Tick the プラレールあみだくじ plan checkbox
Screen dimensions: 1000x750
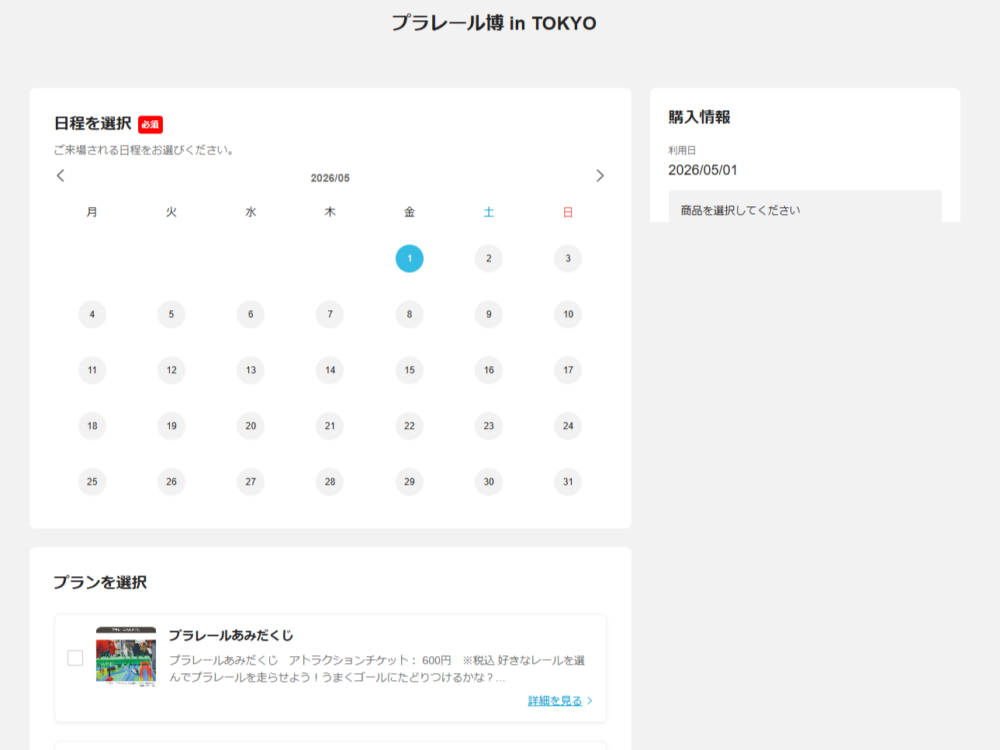[x=75, y=658]
